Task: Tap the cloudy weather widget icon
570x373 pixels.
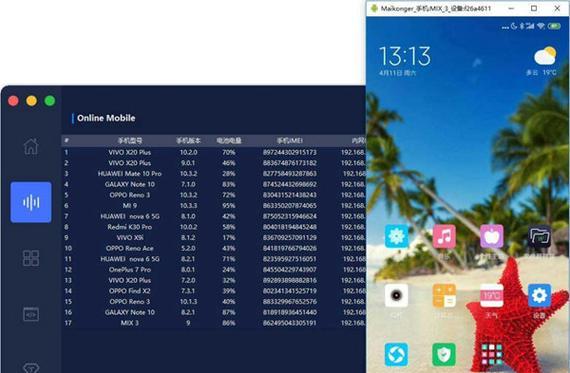Action: point(545,56)
